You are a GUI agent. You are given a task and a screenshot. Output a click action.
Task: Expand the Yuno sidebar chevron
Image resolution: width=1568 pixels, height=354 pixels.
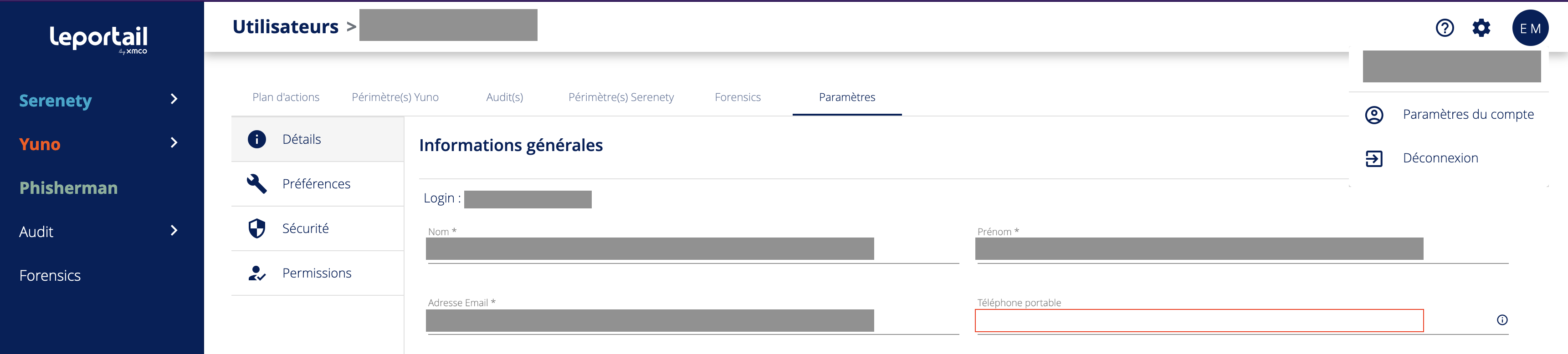pyautogui.click(x=174, y=143)
